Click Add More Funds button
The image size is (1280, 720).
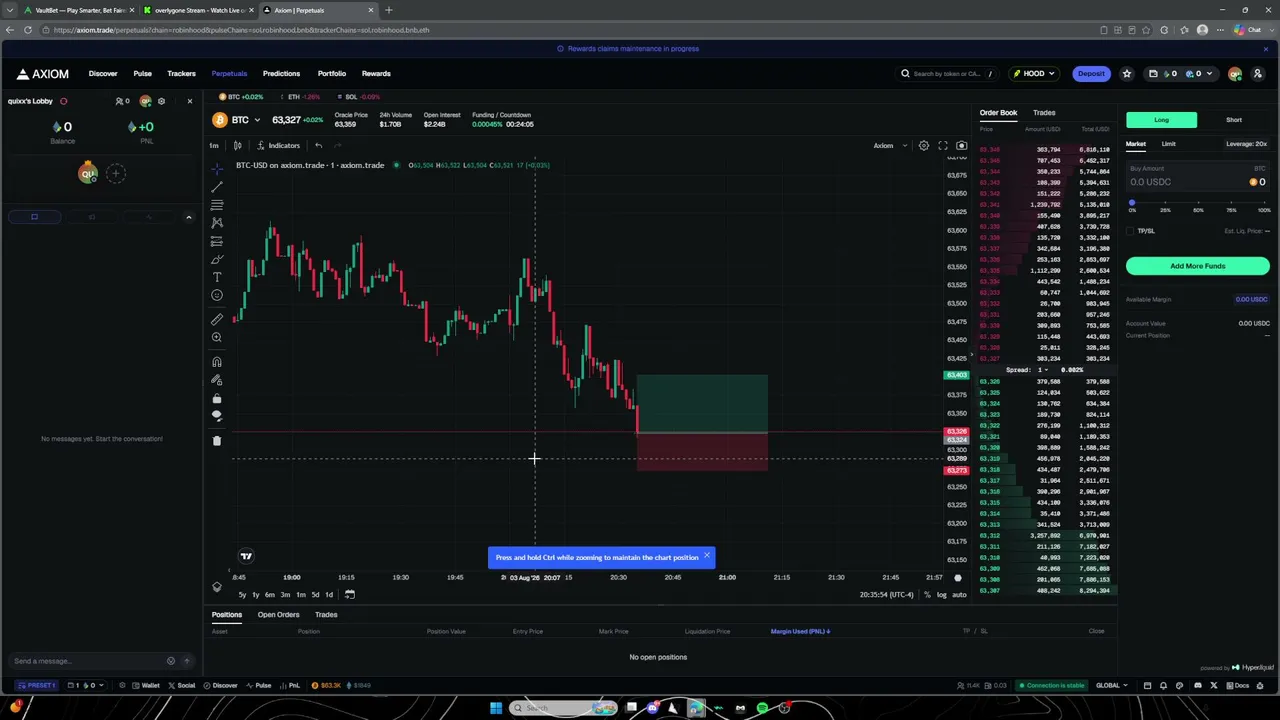click(1198, 266)
